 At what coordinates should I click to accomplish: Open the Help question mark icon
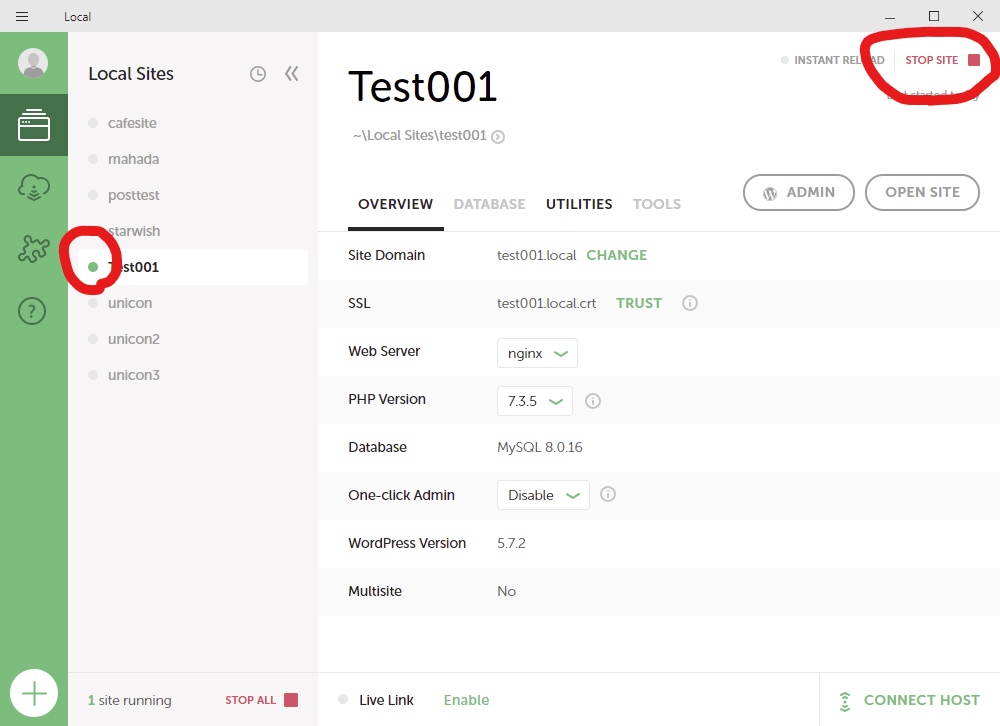pyautogui.click(x=32, y=311)
